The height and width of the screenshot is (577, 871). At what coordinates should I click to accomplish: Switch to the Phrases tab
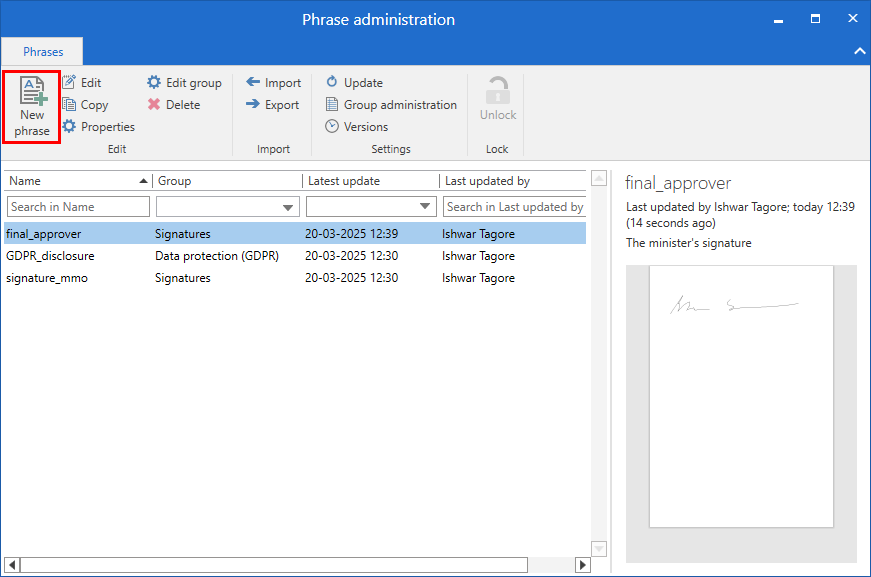(43, 52)
